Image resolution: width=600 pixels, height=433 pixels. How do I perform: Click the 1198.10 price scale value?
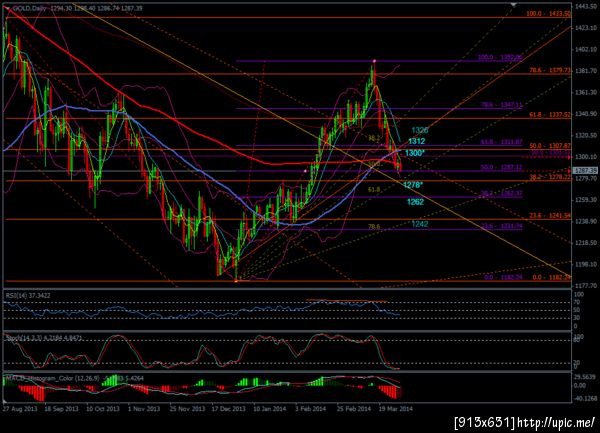coord(586,264)
